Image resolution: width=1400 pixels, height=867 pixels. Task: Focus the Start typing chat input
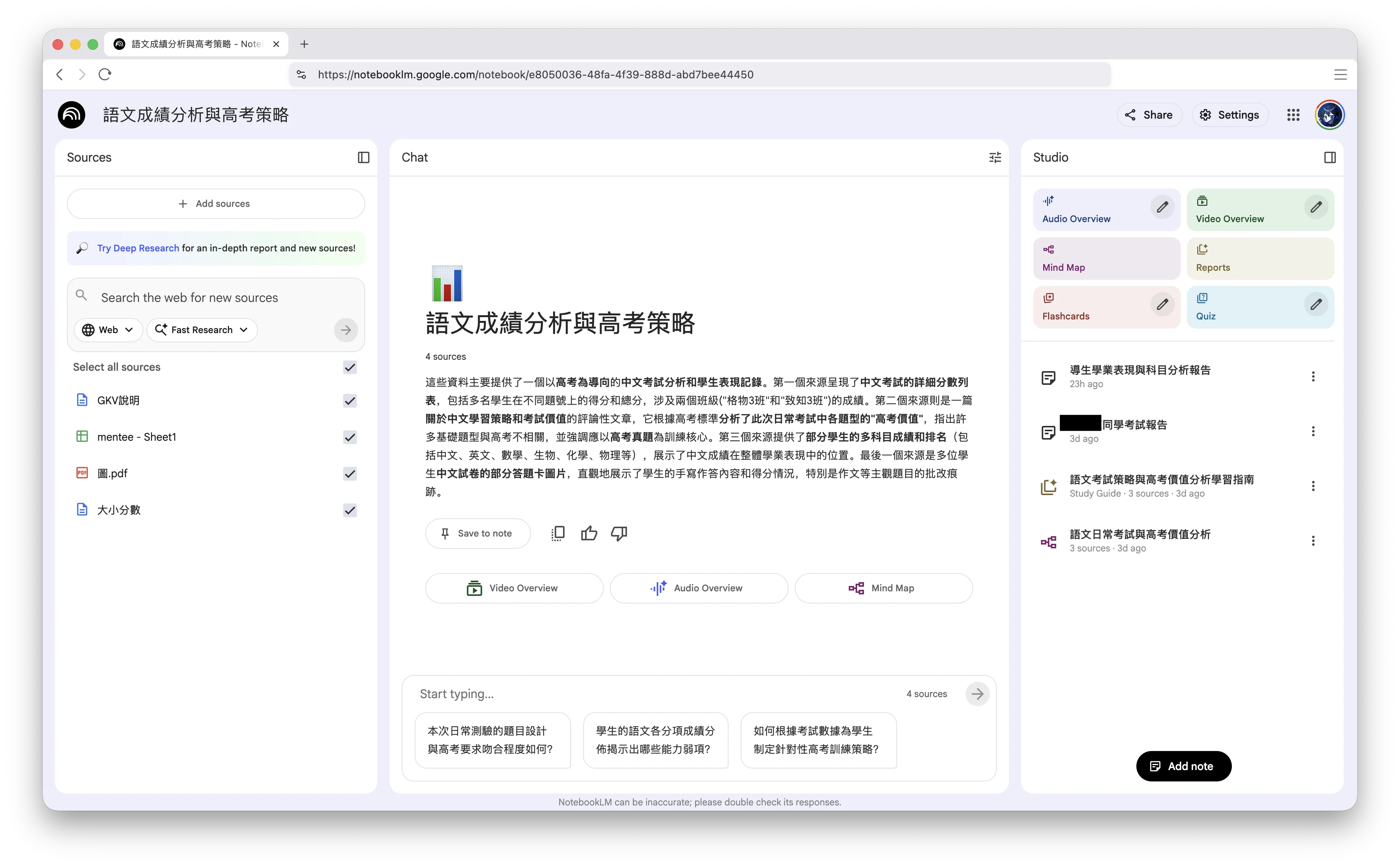(654, 694)
